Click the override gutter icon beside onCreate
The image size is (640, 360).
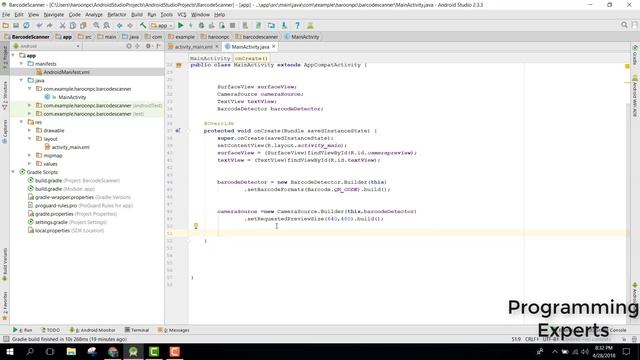[178, 131]
